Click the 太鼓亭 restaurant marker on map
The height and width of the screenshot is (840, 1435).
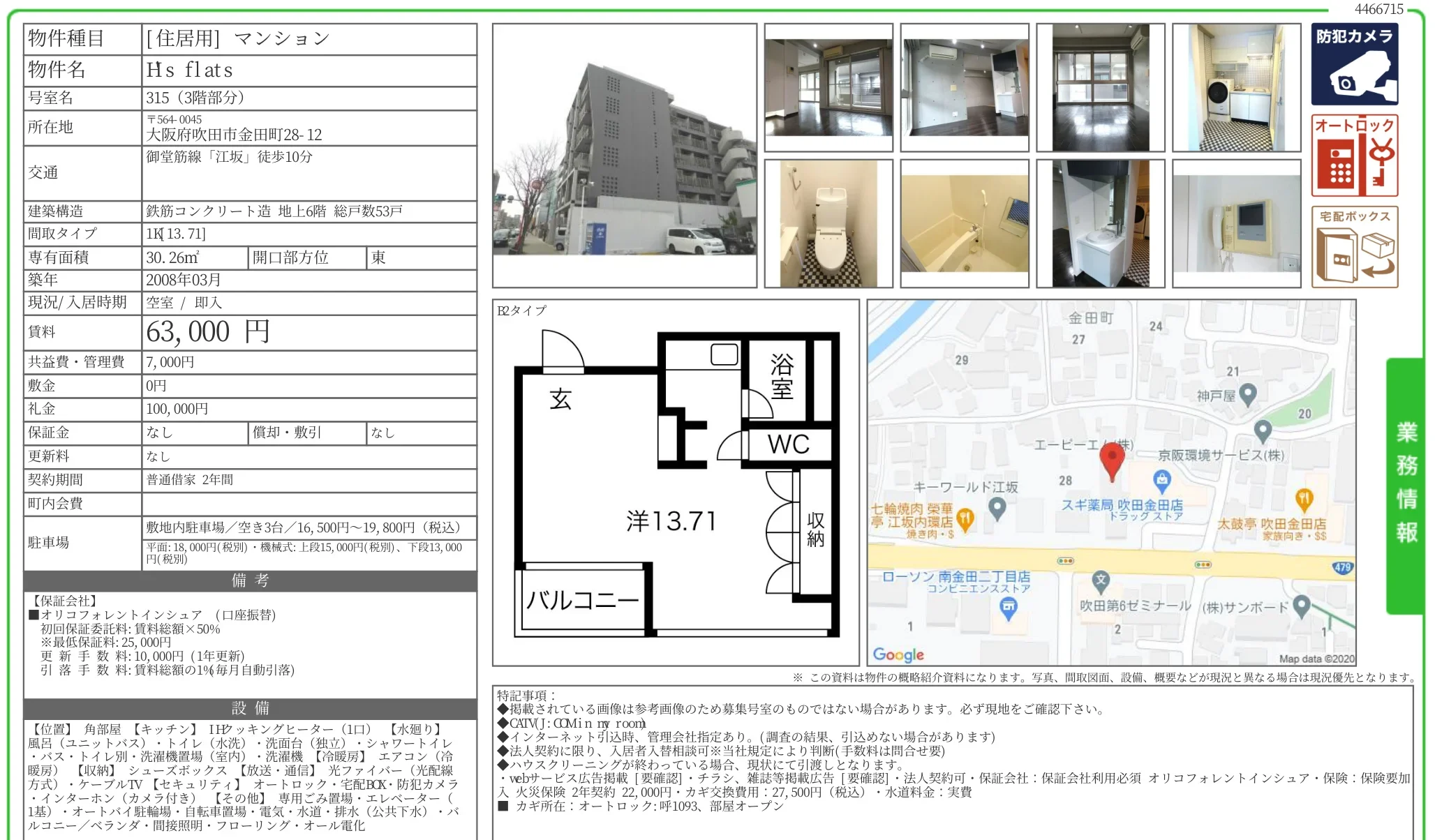click(x=1304, y=499)
